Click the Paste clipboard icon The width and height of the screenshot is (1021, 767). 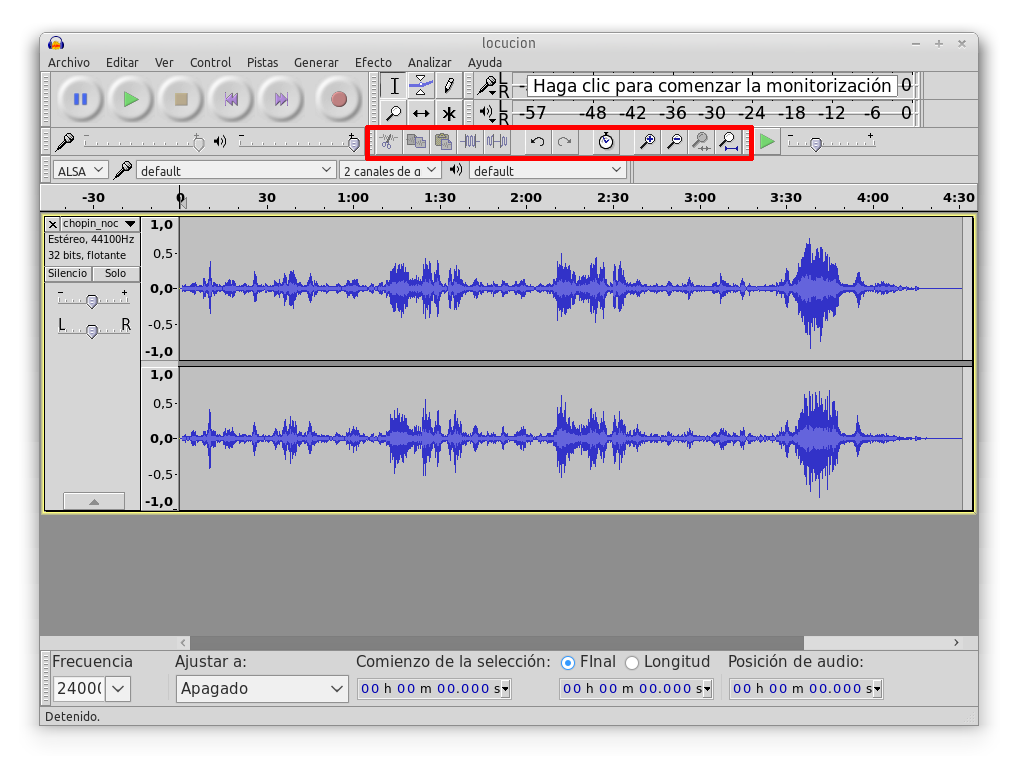[x=443, y=141]
